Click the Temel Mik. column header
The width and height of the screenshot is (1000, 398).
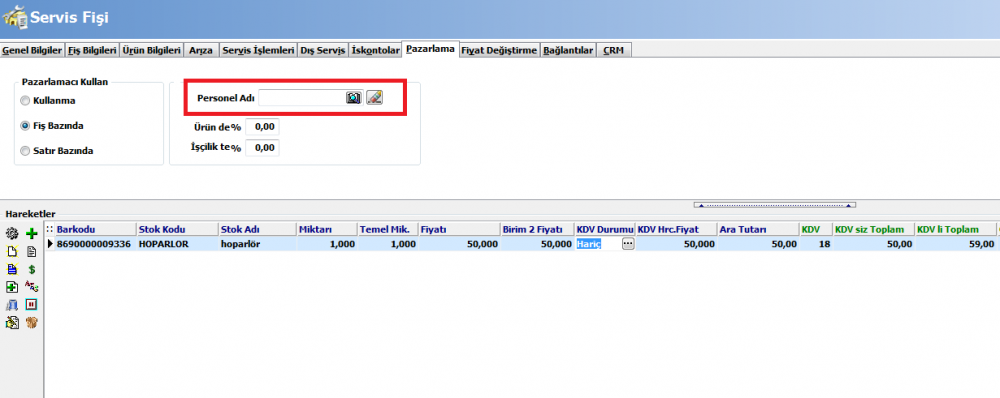coord(388,230)
